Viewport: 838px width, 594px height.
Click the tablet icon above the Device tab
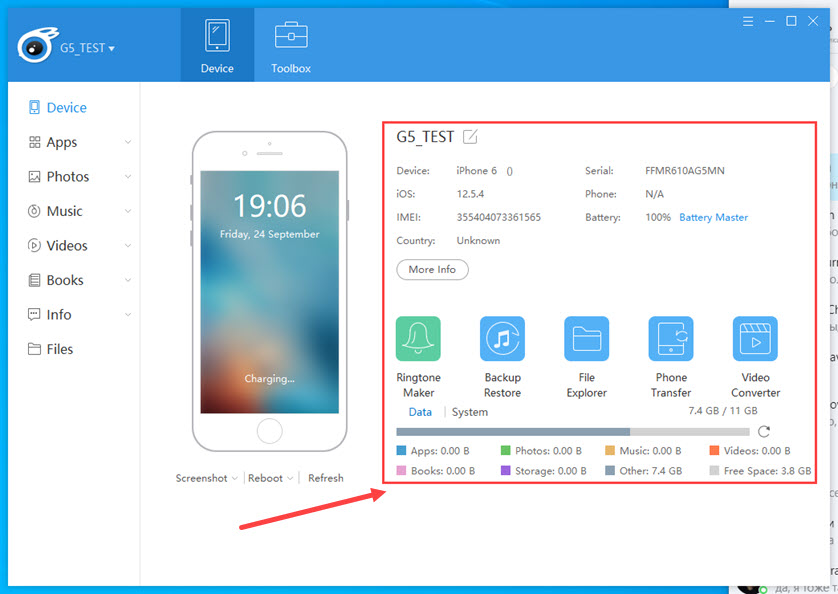[217, 35]
